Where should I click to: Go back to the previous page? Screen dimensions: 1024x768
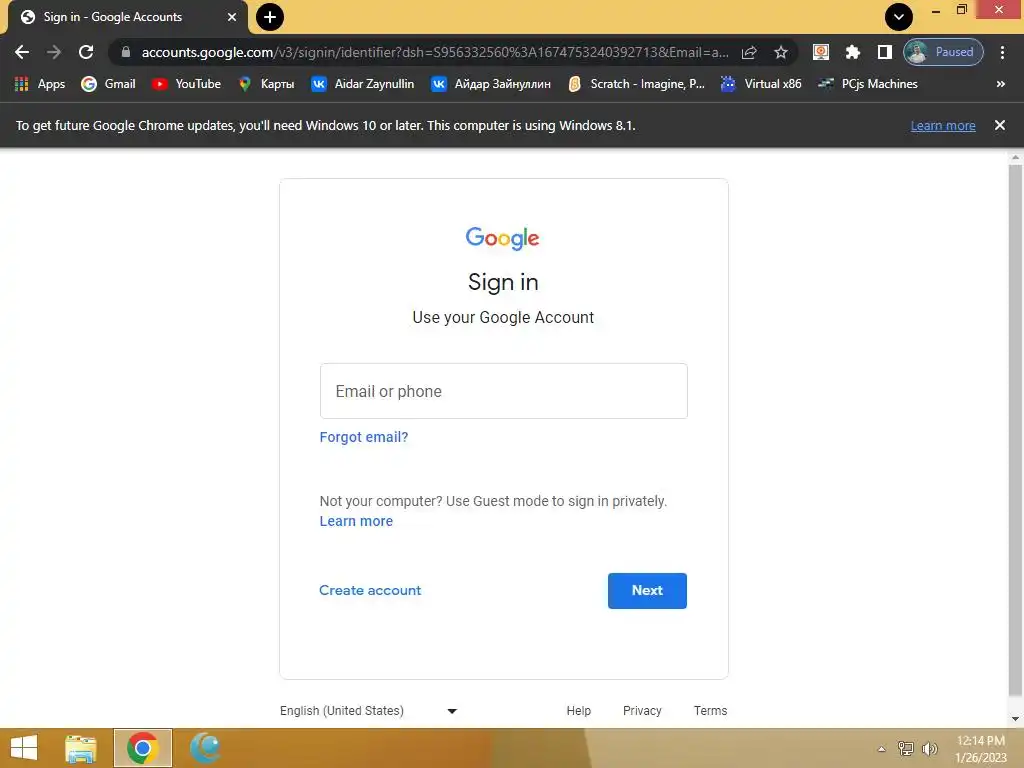[22, 52]
